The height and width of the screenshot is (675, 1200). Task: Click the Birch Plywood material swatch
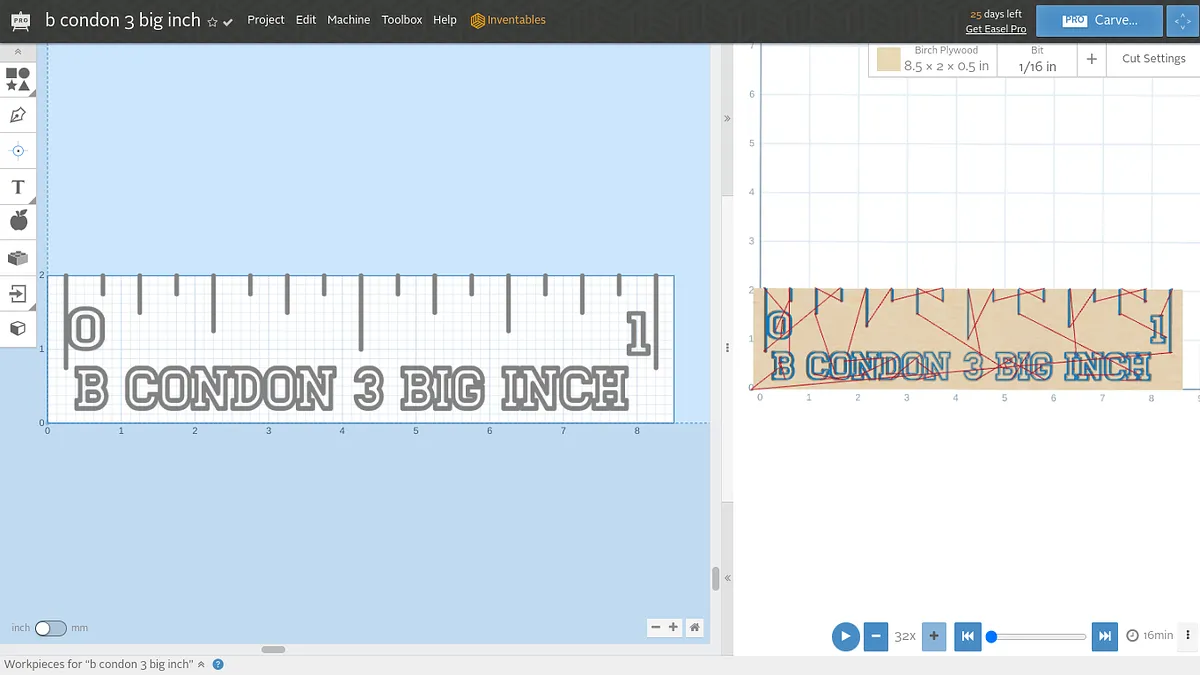(888, 60)
